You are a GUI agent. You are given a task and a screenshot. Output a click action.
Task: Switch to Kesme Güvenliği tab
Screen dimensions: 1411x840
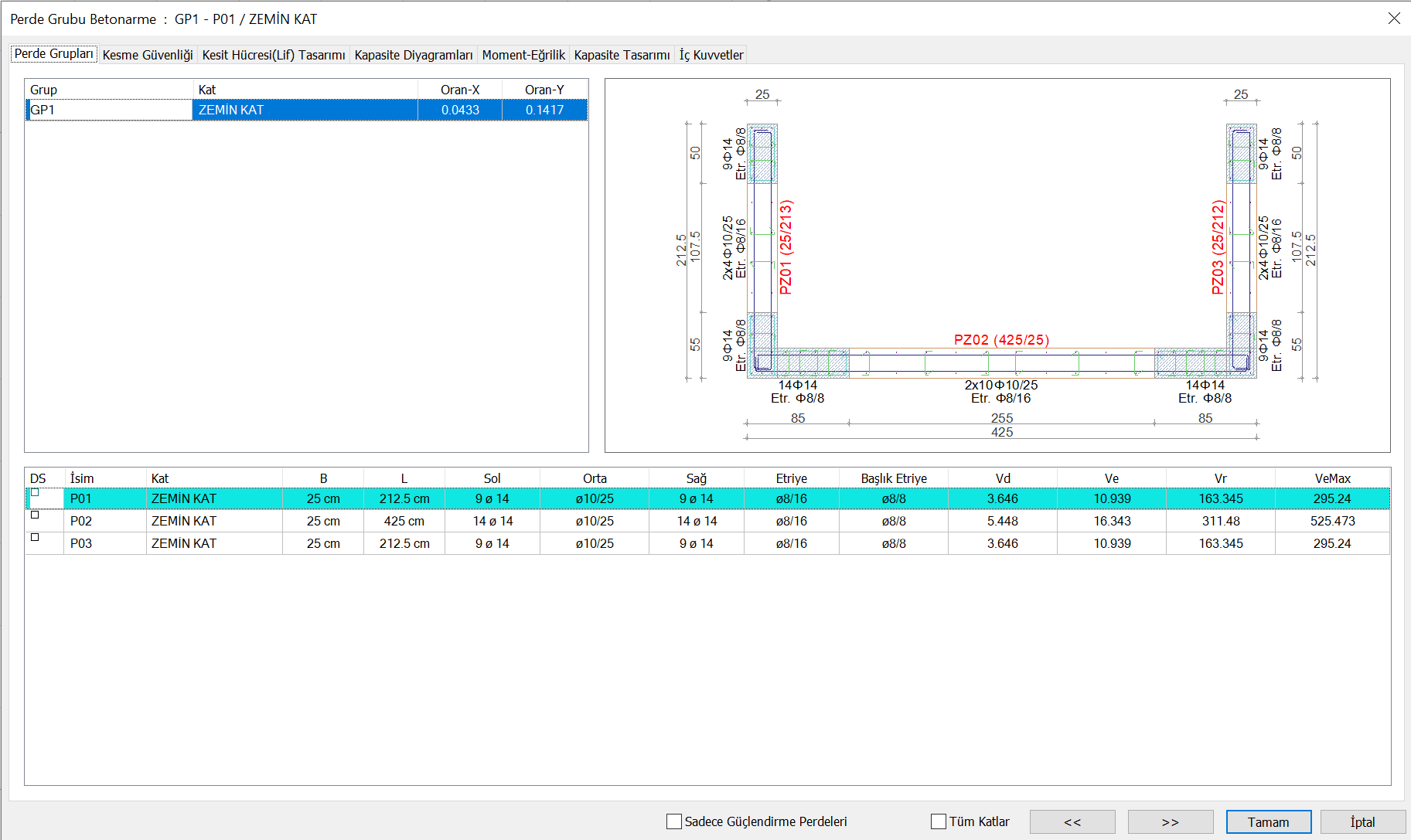click(x=147, y=55)
